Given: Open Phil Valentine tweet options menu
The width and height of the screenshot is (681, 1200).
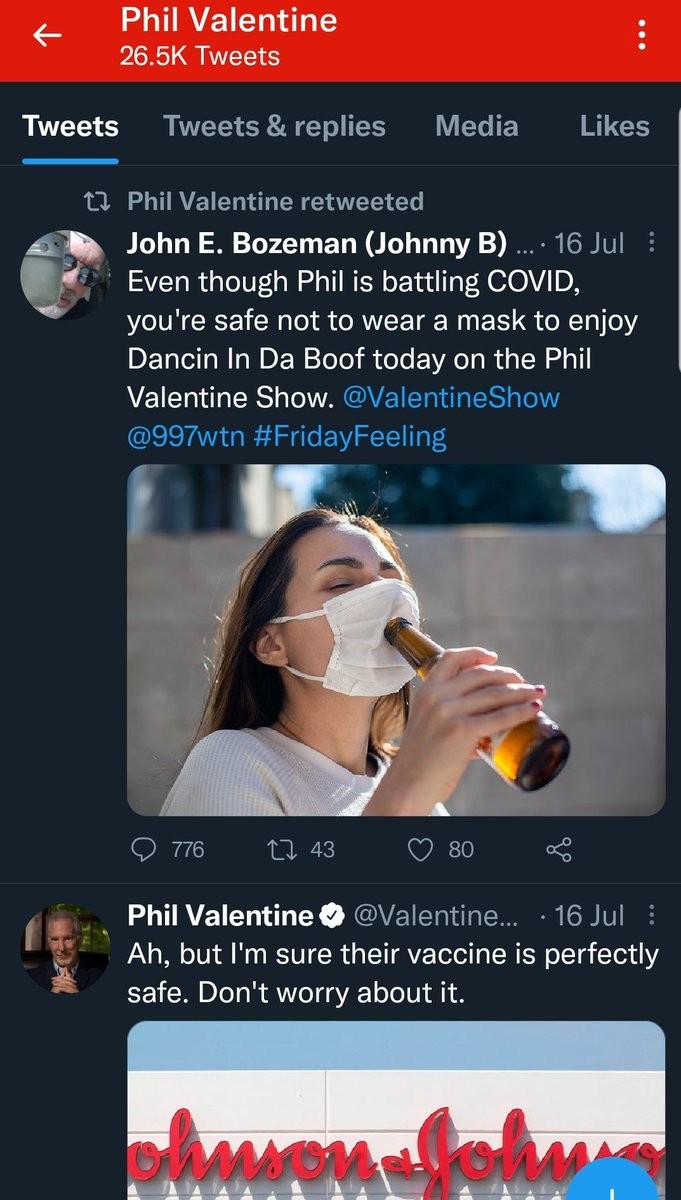Looking at the screenshot, I should tap(652, 915).
